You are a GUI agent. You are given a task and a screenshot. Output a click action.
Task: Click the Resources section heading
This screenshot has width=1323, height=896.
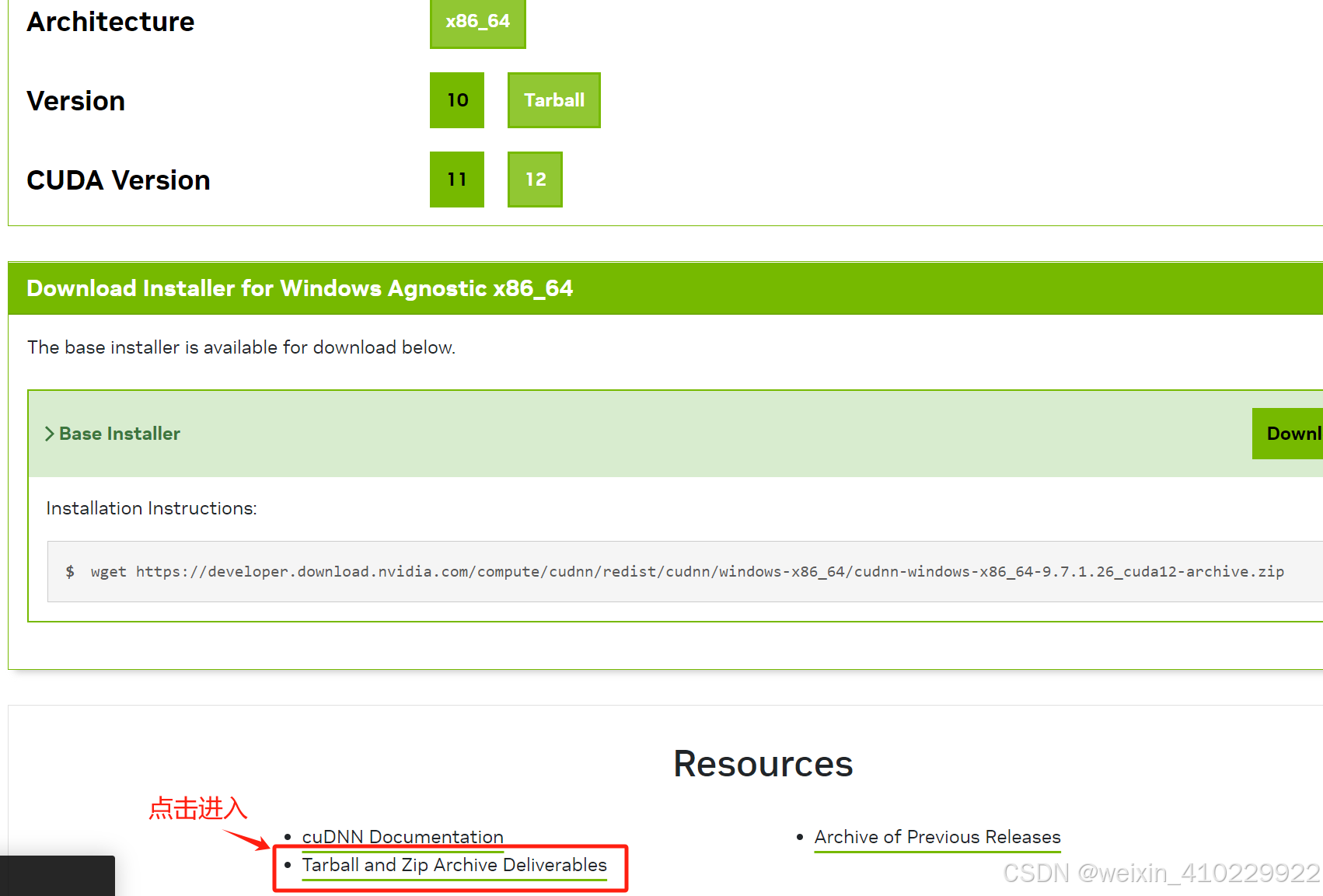click(763, 764)
